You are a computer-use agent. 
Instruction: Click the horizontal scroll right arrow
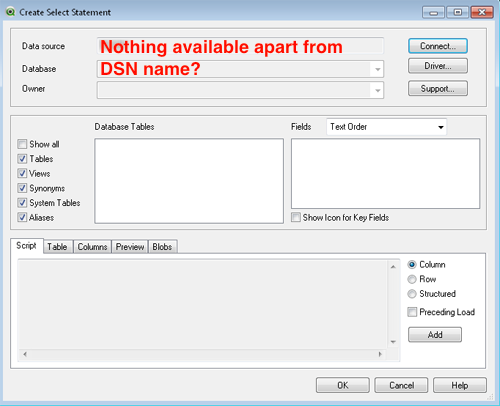[380, 354]
